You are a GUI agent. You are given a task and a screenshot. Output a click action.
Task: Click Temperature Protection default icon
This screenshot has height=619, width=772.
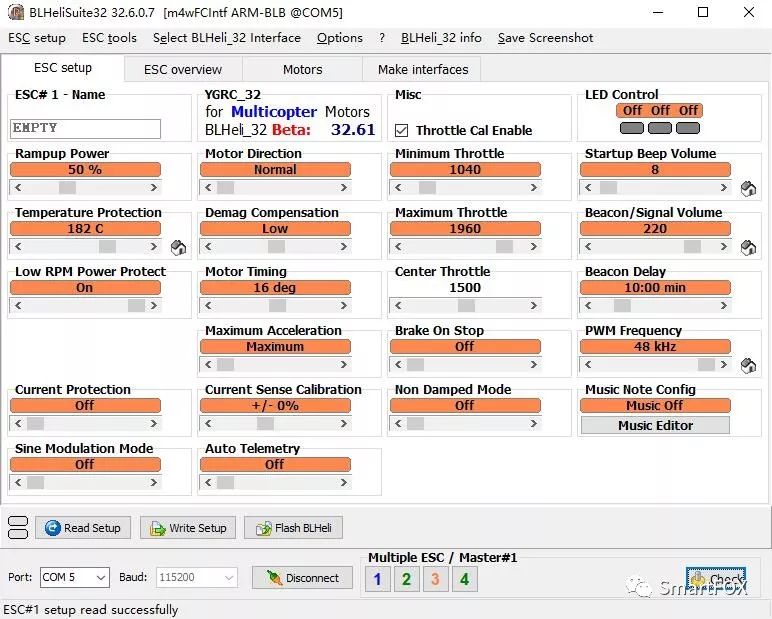[x=178, y=248]
